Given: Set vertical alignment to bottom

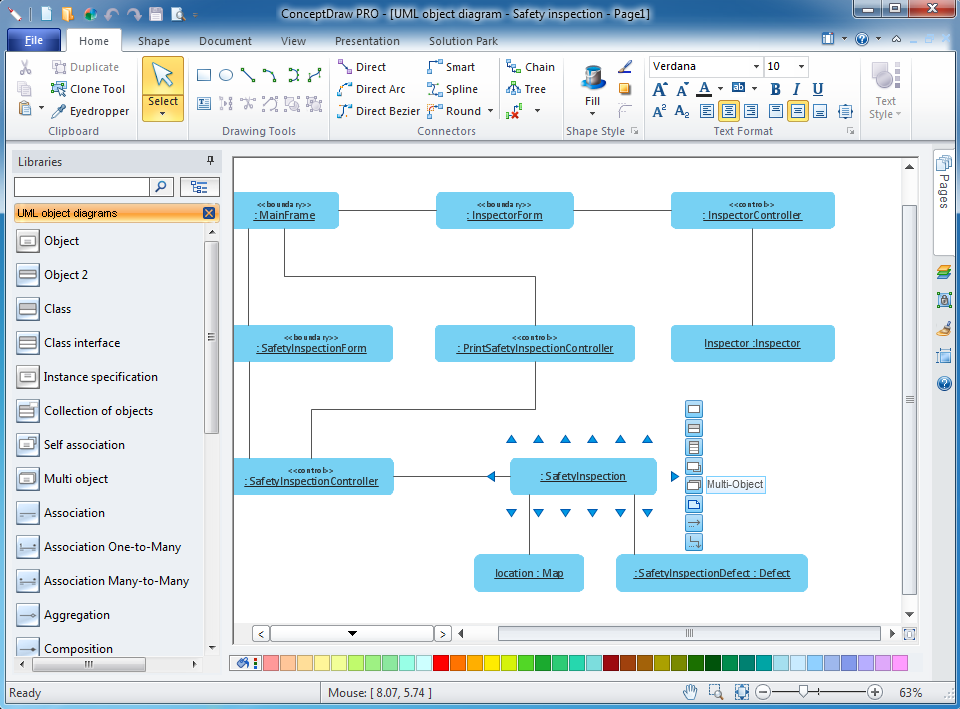Looking at the screenshot, I should pos(820,111).
